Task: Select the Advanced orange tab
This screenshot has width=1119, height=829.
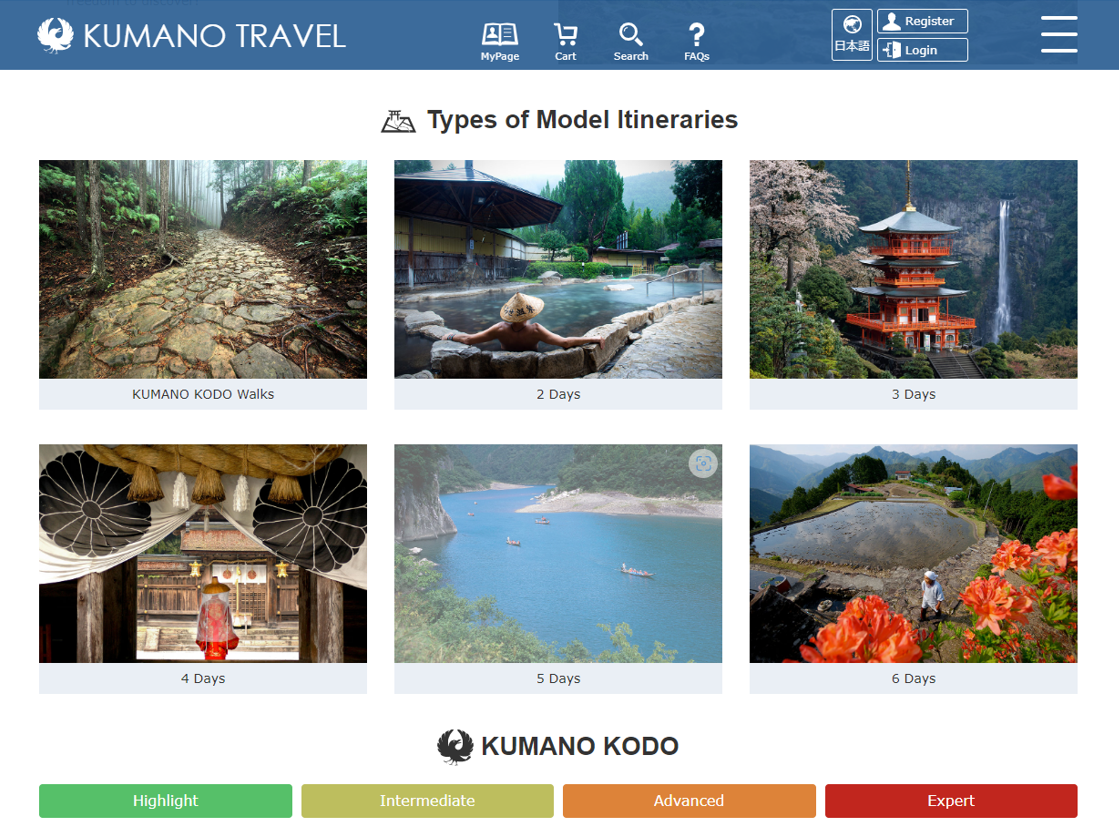Action: [x=689, y=800]
